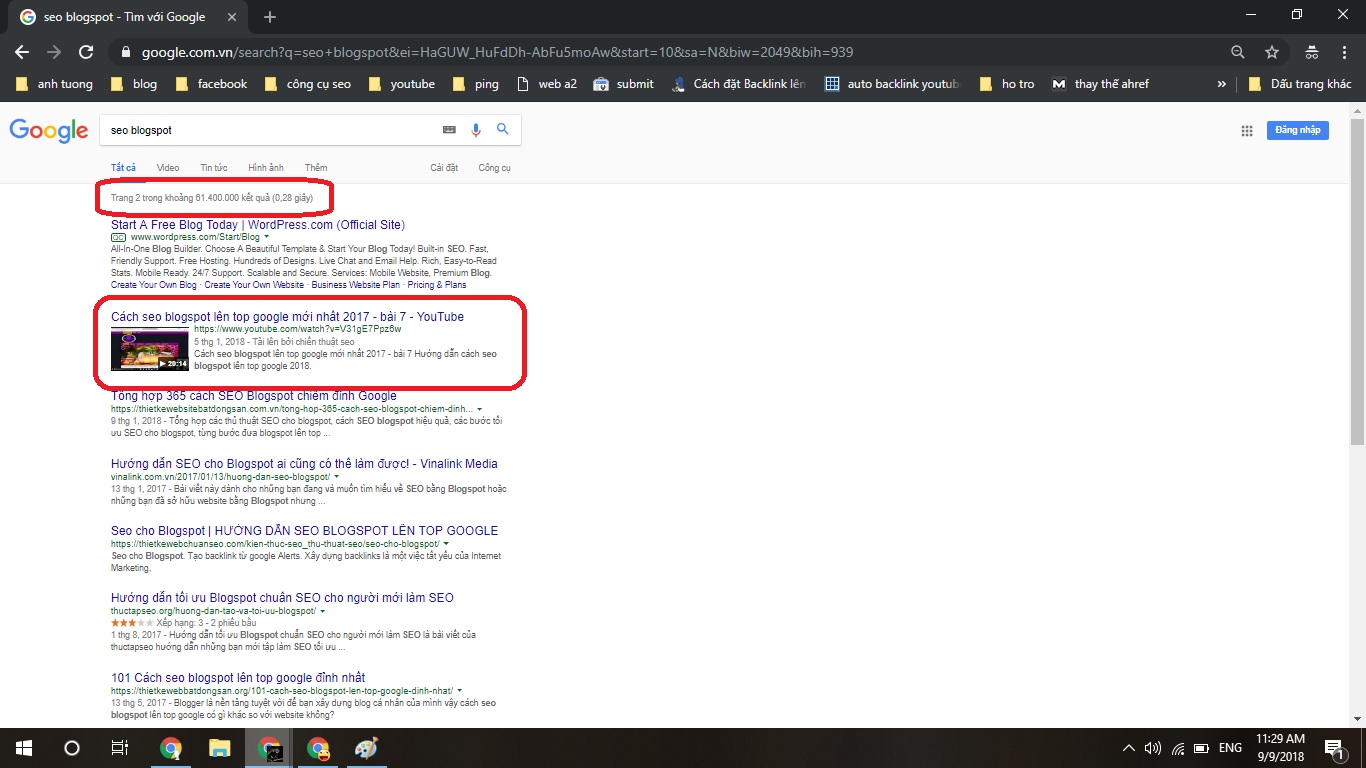This screenshot has width=1366, height=768.
Task: Expand thietkewebchuanseo.com URL dropdown arrow
Action: coord(446,544)
